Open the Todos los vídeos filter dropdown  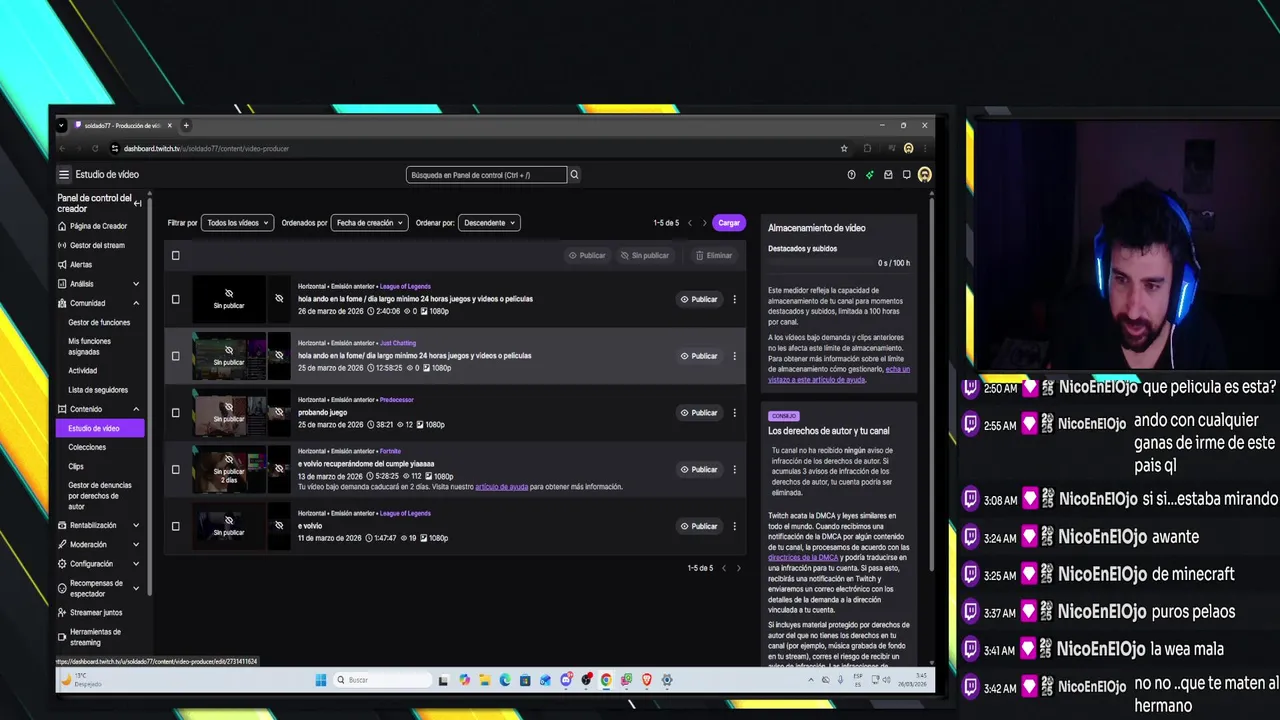[x=238, y=223]
